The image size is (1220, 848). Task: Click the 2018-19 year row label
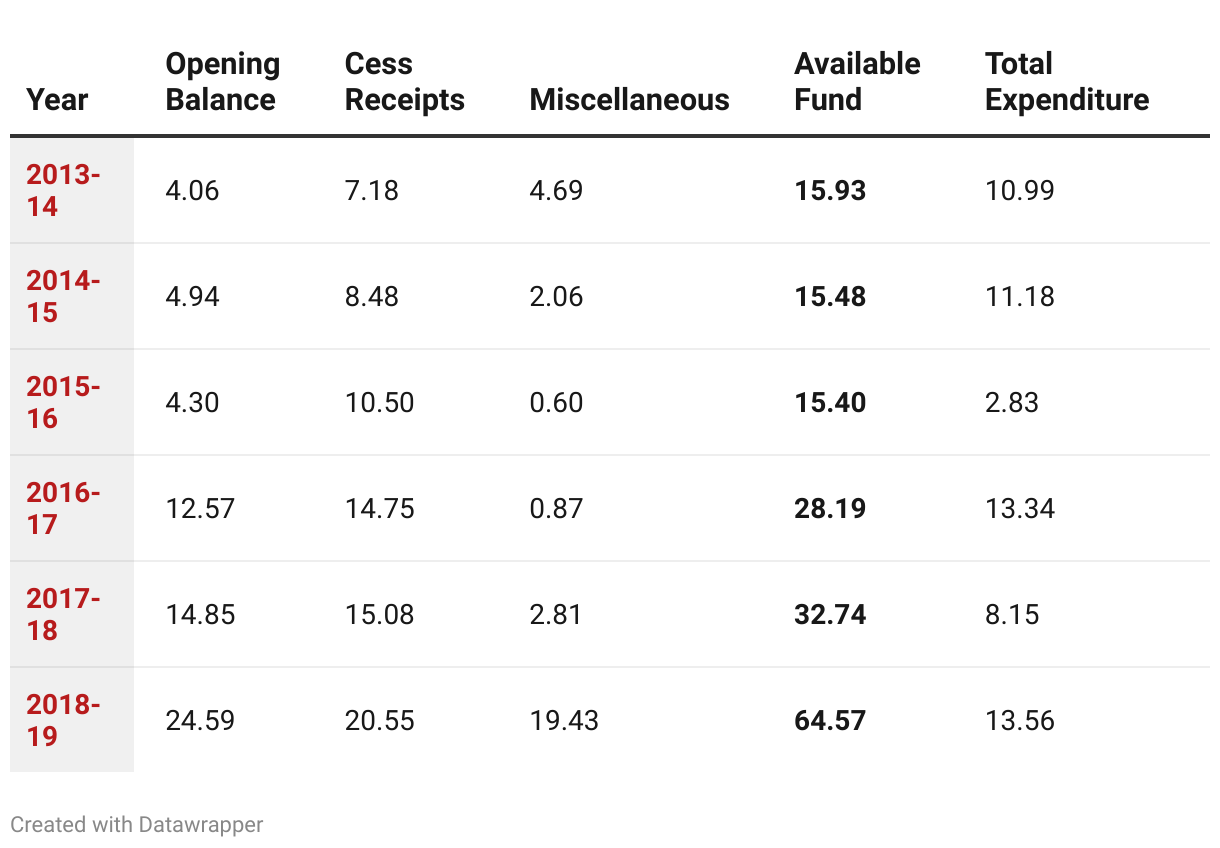tap(63, 720)
